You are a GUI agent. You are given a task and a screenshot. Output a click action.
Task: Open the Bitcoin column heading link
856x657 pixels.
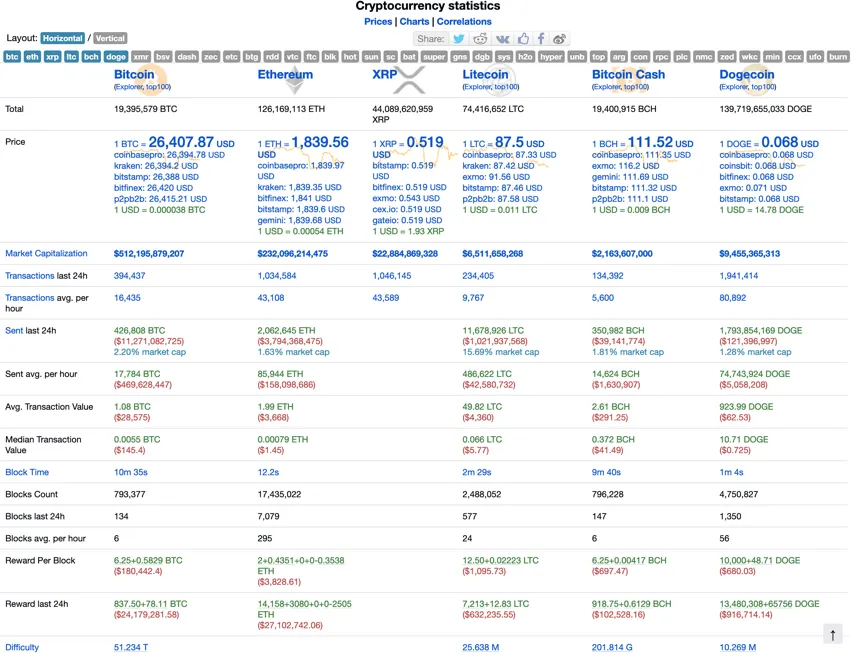coord(134,74)
